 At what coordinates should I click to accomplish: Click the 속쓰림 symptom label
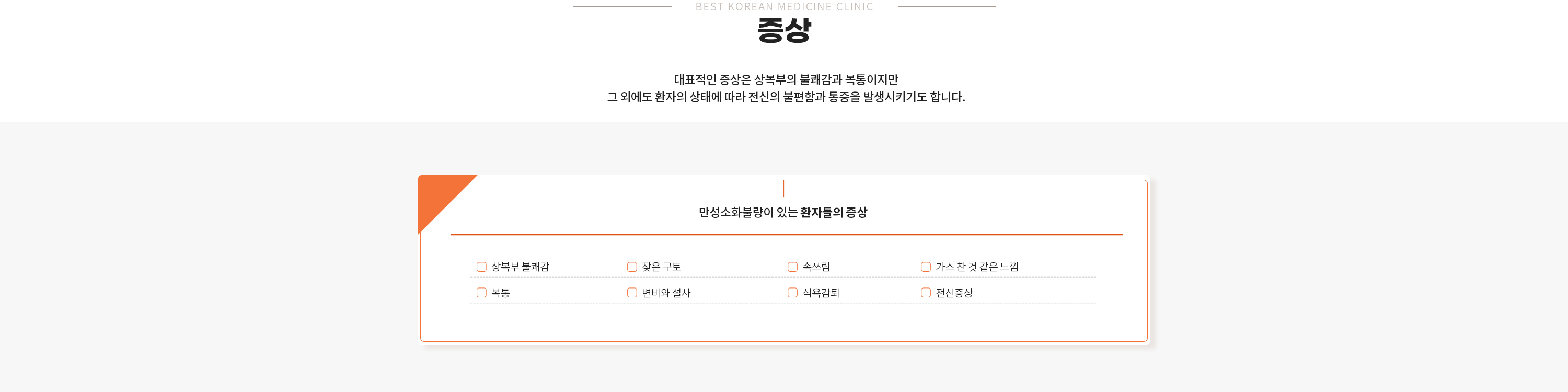pyautogui.click(x=816, y=267)
